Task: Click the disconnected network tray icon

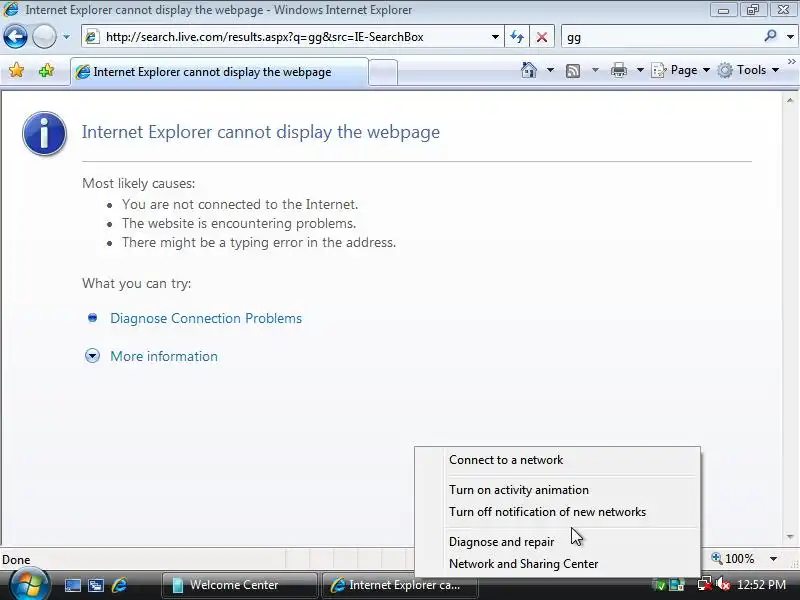Action: [x=705, y=585]
